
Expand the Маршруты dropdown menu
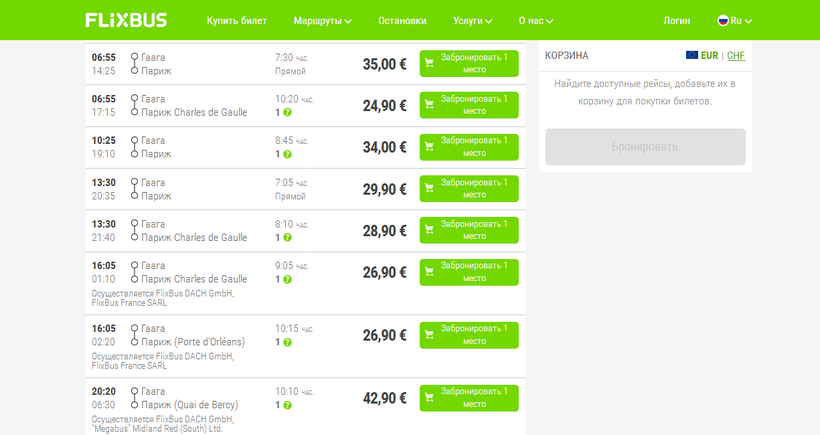(x=322, y=20)
